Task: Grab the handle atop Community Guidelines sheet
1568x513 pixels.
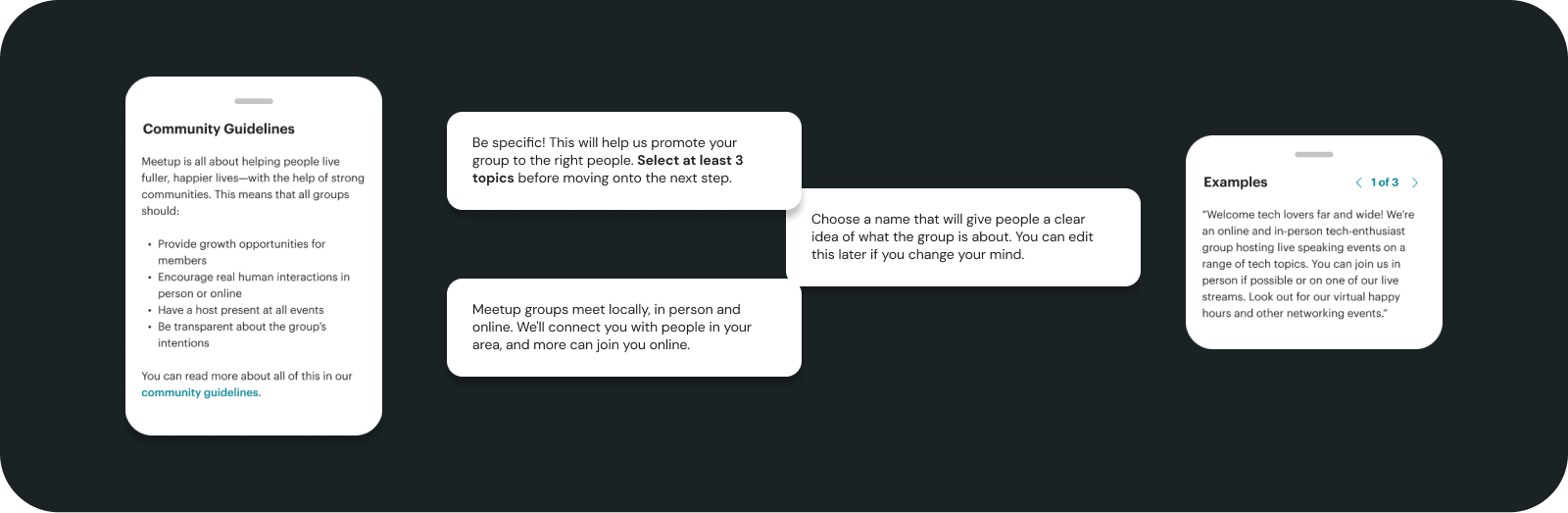Action: tap(254, 101)
